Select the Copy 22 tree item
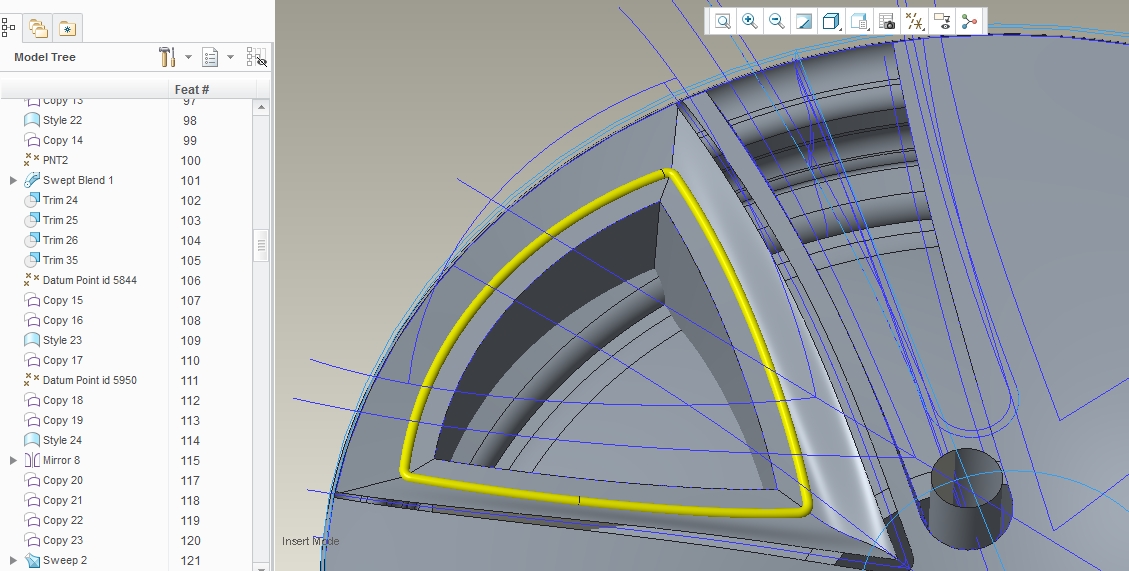The width and height of the screenshot is (1129, 571). (63, 520)
